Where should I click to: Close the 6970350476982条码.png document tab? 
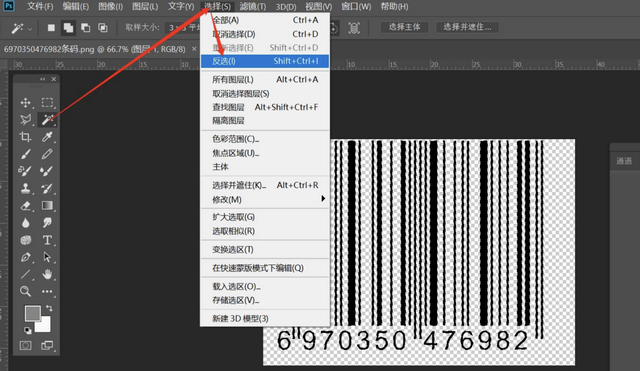pyautogui.click(x=194, y=49)
